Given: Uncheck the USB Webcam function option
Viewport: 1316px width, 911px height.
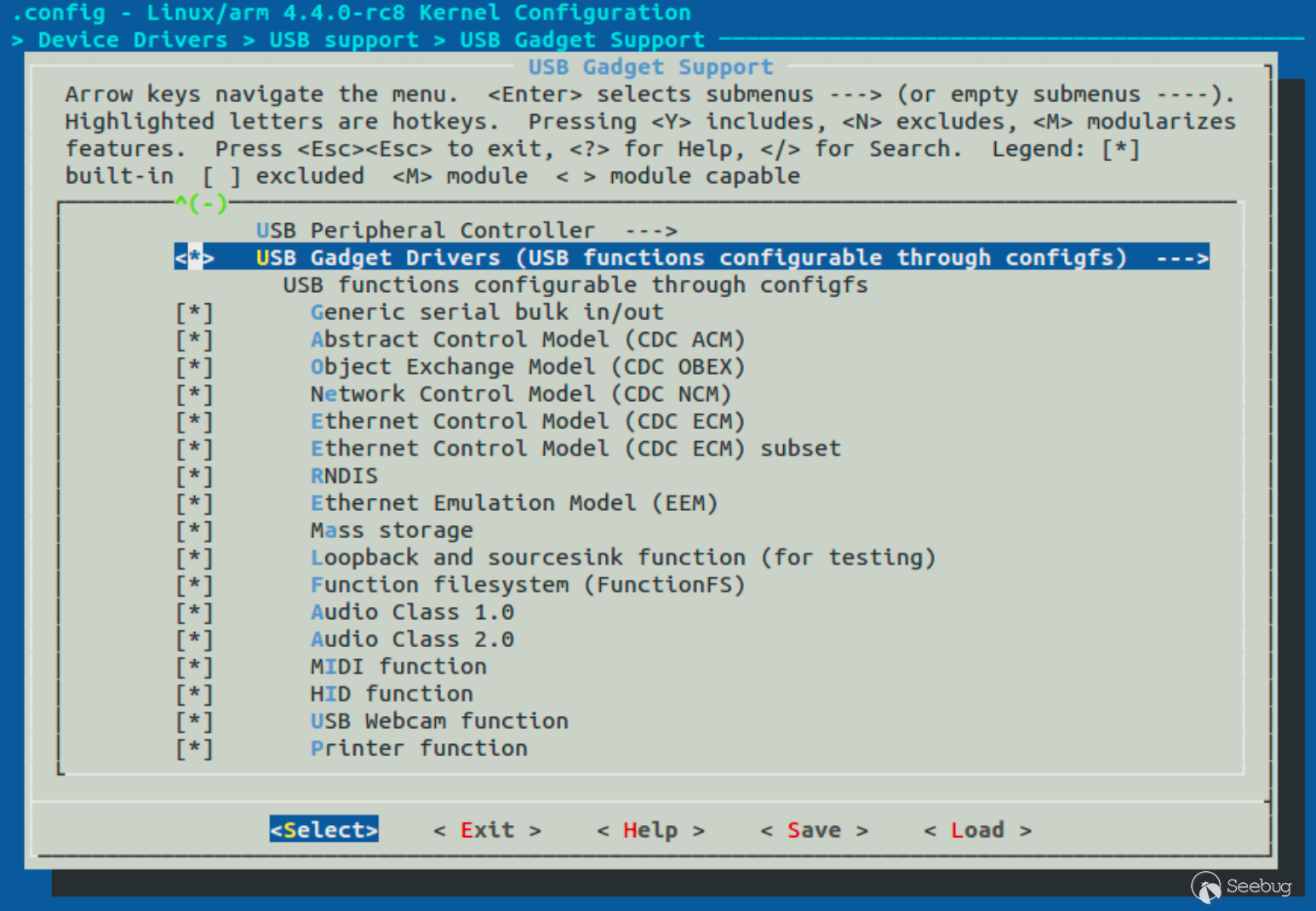Looking at the screenshot, I should pyautogui.click(x=195, y=721).
